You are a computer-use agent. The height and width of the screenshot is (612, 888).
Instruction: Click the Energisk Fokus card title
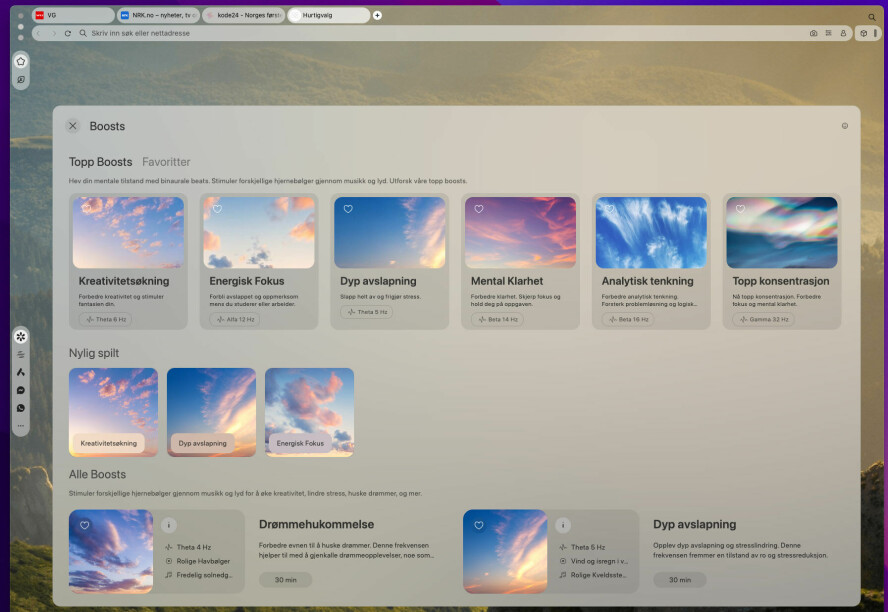coord(247,281)
